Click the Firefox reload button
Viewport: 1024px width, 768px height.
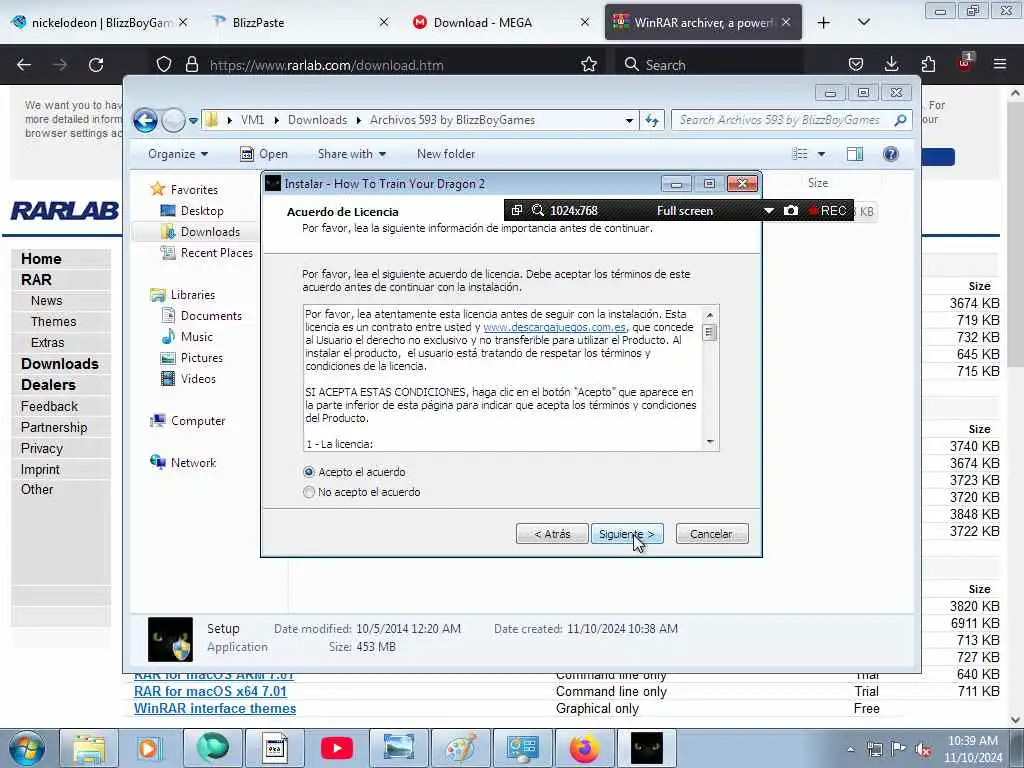click(x=96, y=65)
